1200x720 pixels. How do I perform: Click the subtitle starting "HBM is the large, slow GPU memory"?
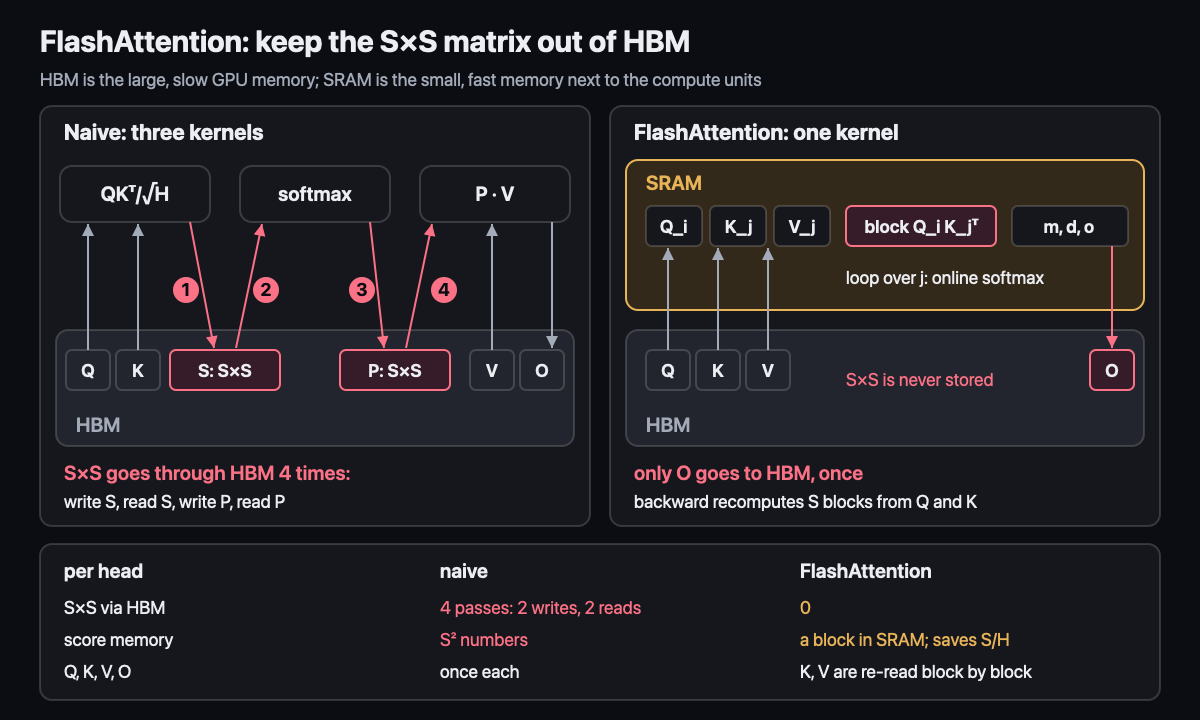(400, 80)
